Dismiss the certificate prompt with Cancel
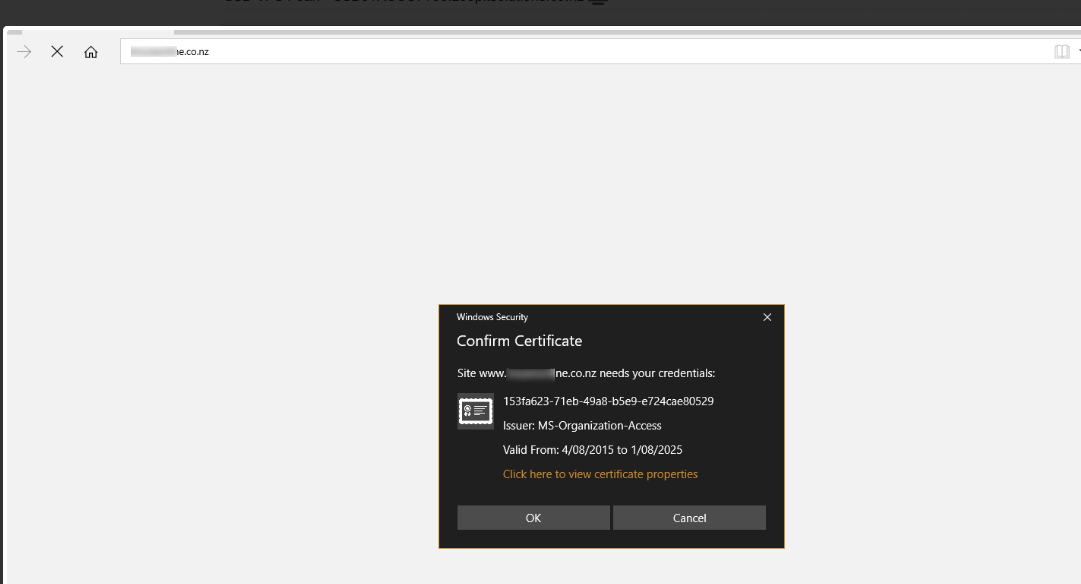This screenshot has width=1081, height=584. (x=688, y=517)
